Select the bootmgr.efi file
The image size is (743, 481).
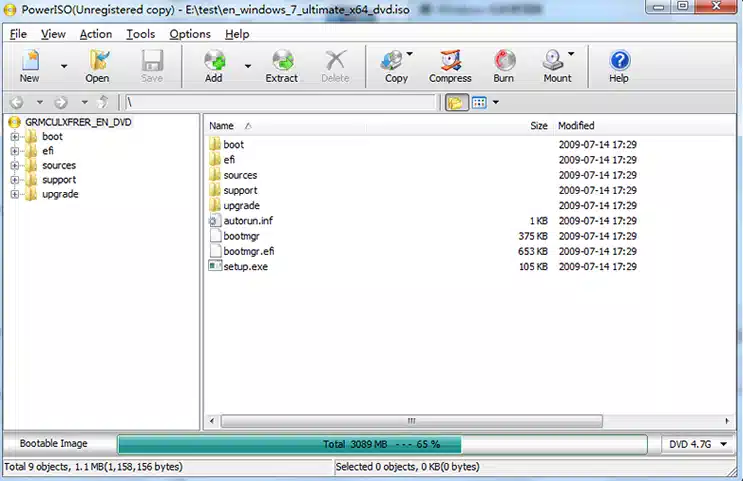pos(249,251)
